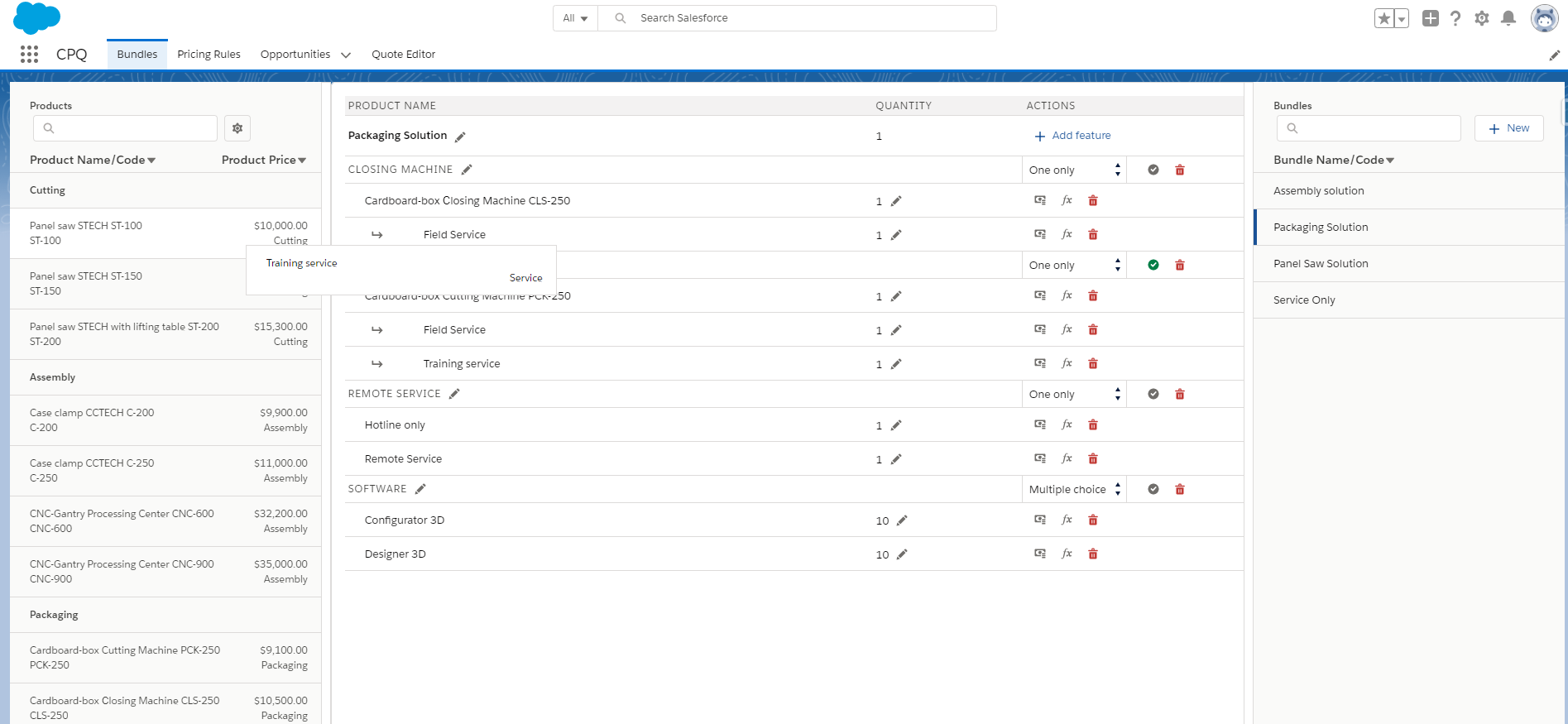The image size is (1568, 724).
Task: Open the global actions plus icon
Action: (x=1430, y=18)
